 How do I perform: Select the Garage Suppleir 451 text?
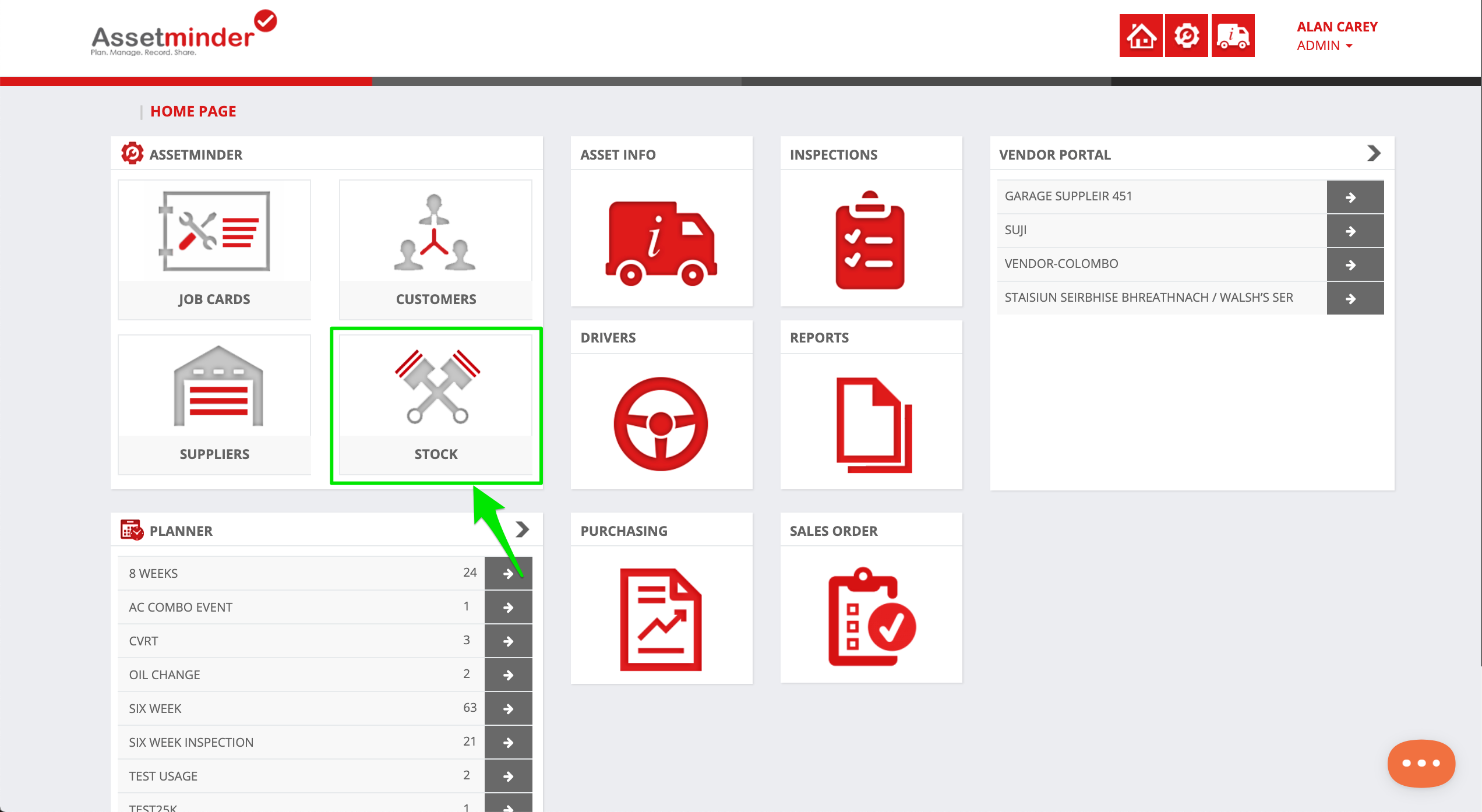click(1068, 196)
